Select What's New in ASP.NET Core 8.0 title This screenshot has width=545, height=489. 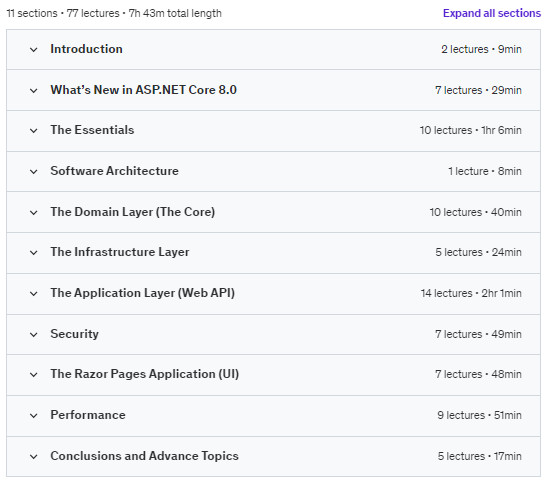point(144,90)
